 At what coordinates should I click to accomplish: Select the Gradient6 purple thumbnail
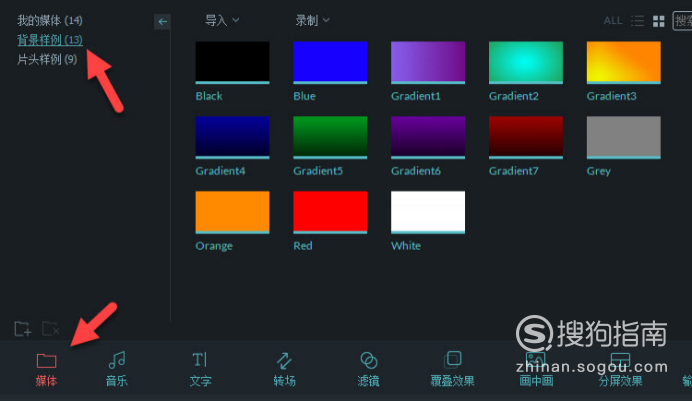click(x=428, y=137)
